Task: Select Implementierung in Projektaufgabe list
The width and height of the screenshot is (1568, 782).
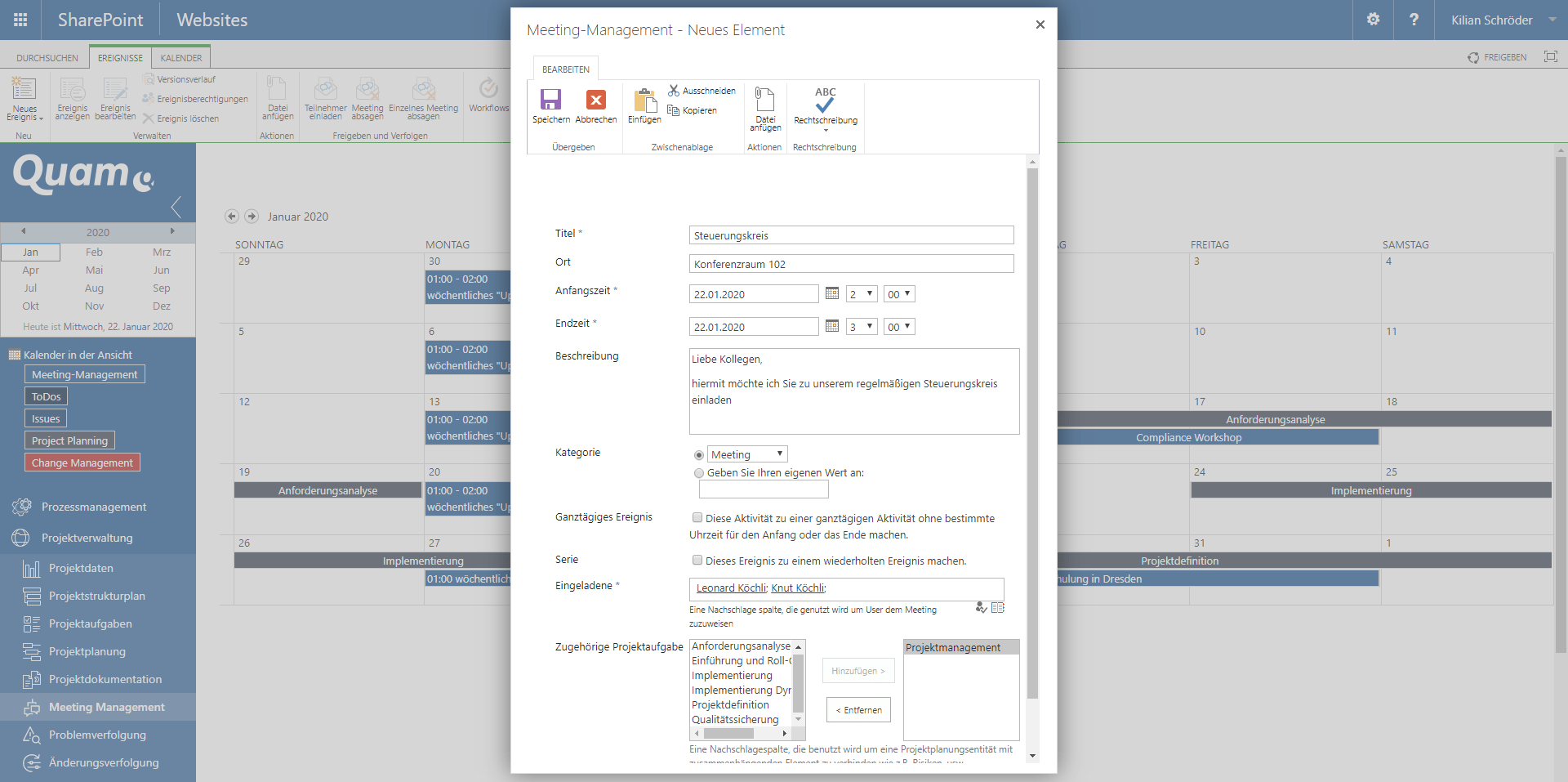Action: click(x=732, y=676)
